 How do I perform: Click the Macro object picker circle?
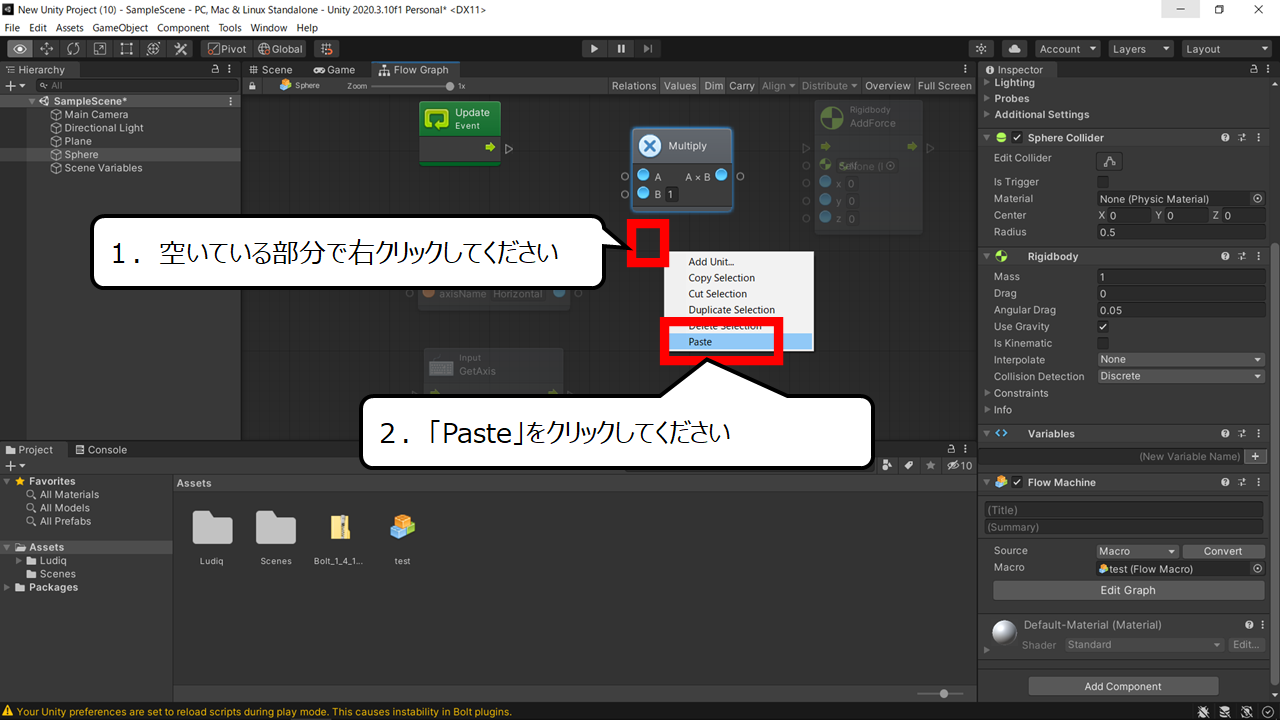pos(1257,568)
